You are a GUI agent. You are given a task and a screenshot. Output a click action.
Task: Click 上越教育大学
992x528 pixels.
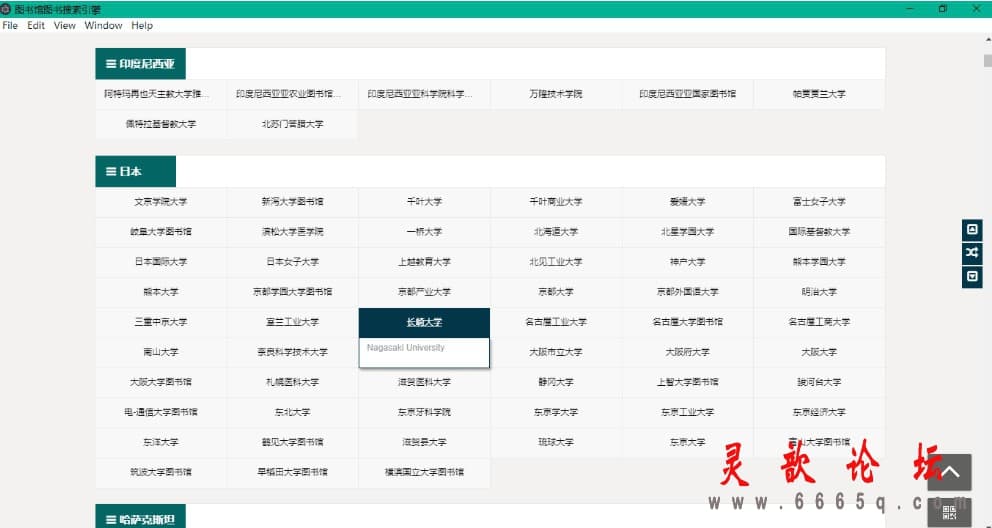pos(425,262)
